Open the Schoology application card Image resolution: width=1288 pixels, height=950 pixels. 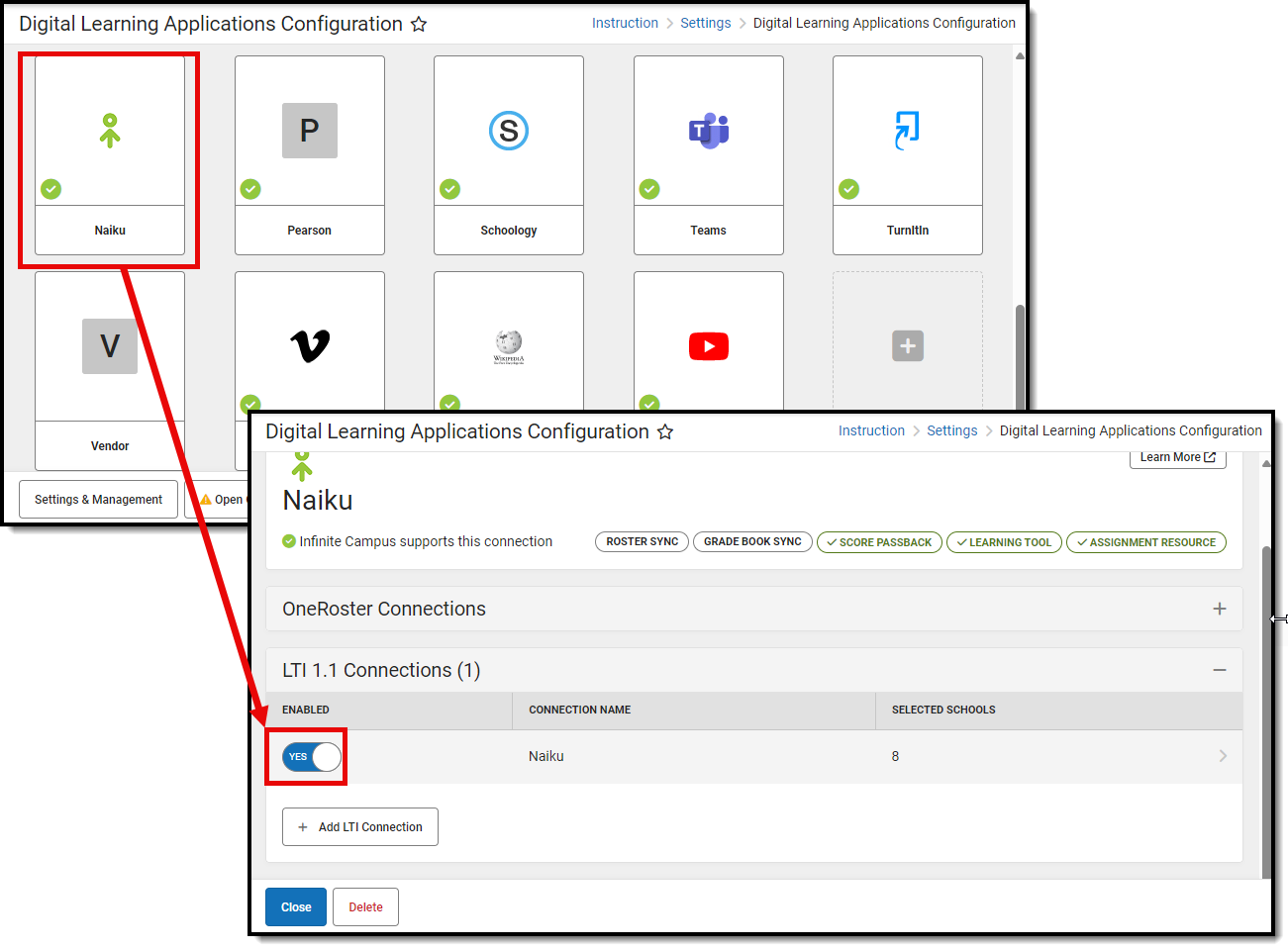(509, 155)
